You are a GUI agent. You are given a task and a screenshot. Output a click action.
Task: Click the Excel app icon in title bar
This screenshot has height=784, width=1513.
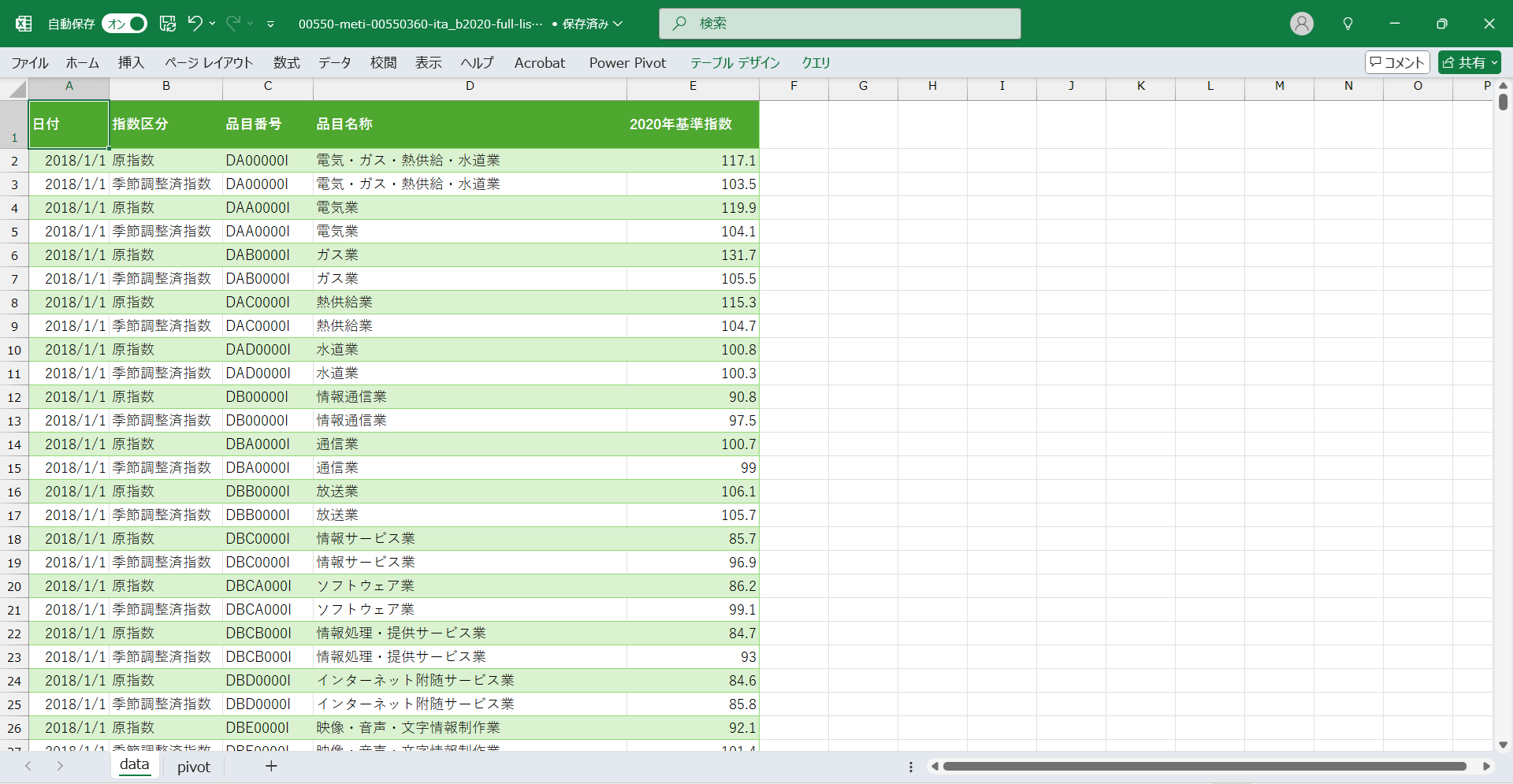(24, 24)
